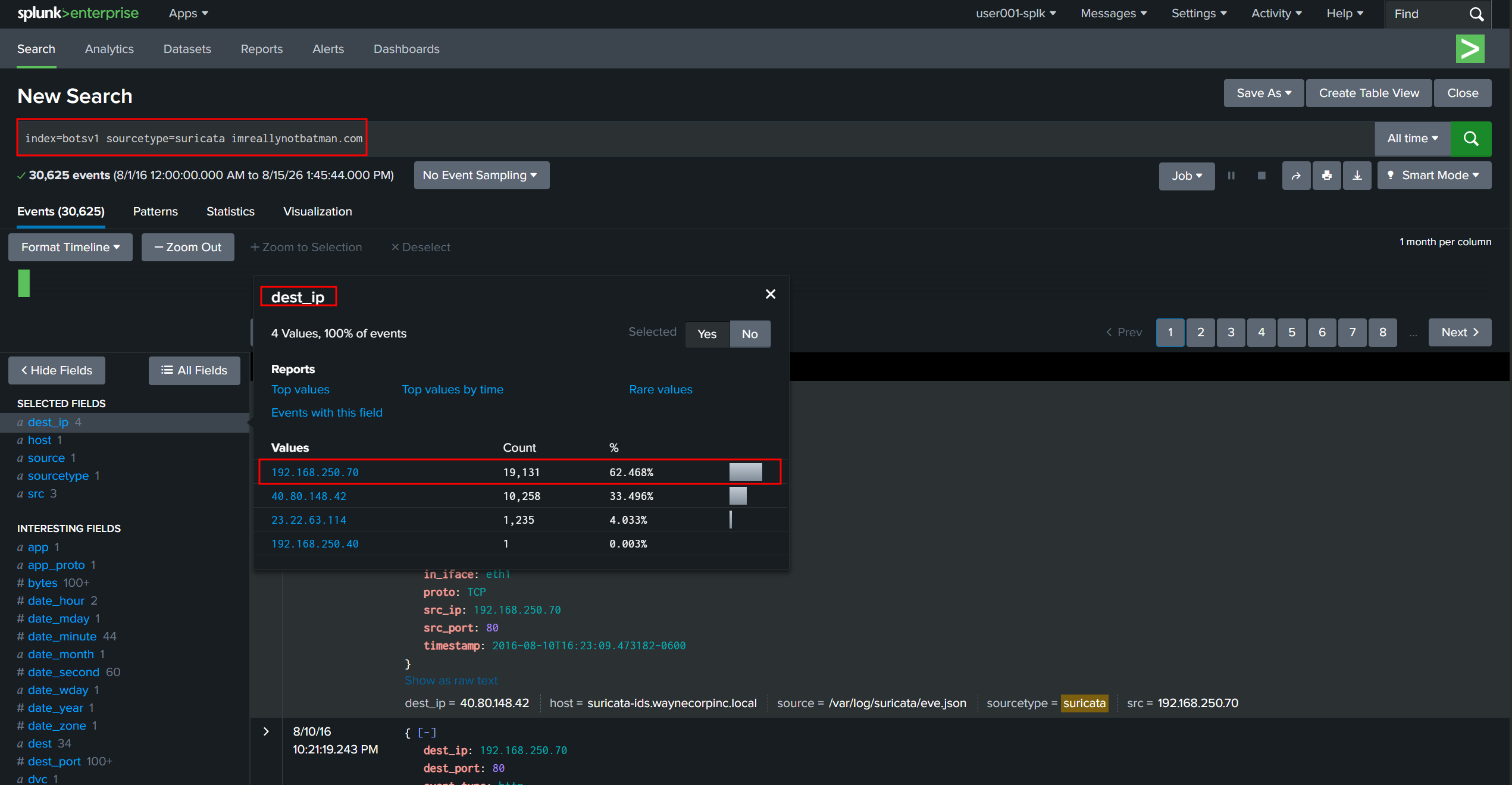Image resolution: width=1512 pixels, height=785 pixels.
Task: Stop the search job
Action: tap(1261, 176)
